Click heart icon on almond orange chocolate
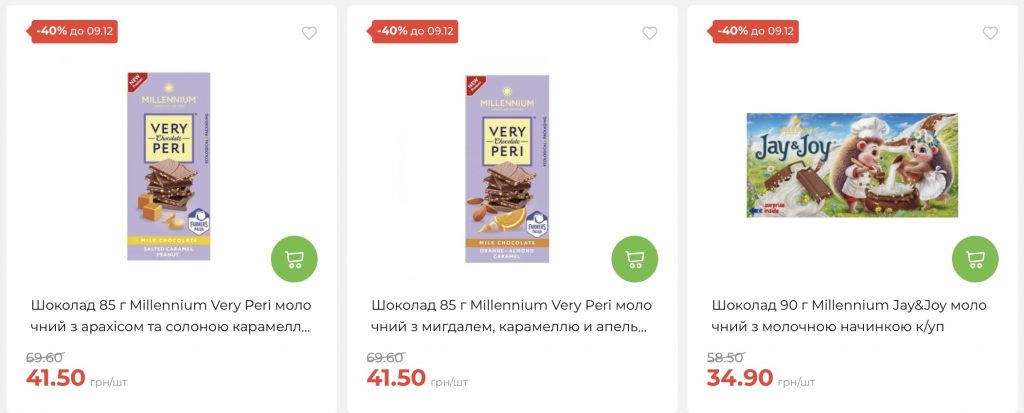Image resolution: width=1024 pixels, height=413 pixels. [650, 33]
